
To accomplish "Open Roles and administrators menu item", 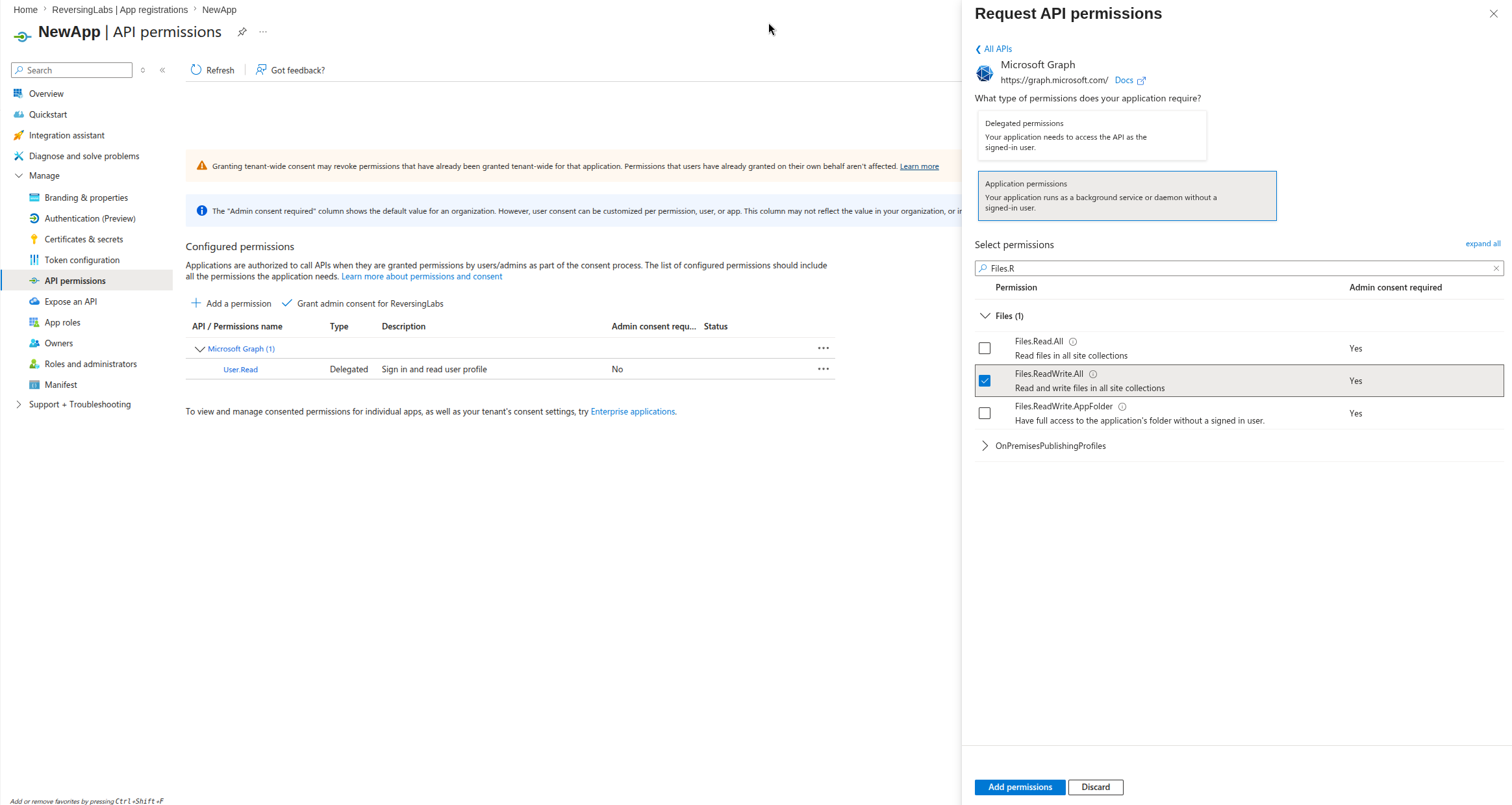I will (x=91, y=364).
